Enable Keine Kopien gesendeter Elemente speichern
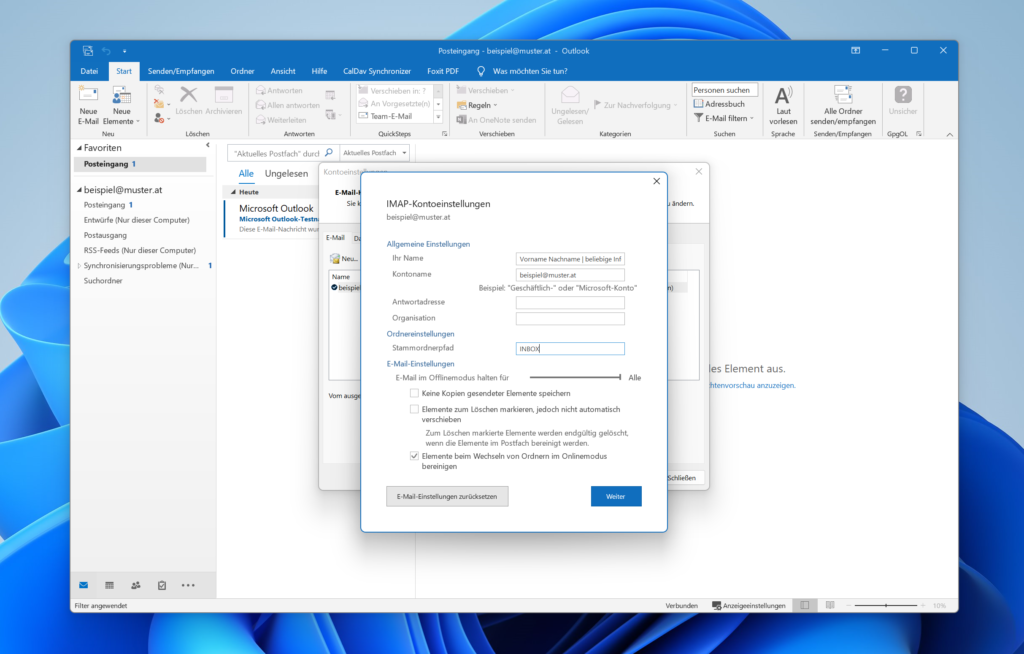Viewport: 1024px width, 654px height. [415, 393]
